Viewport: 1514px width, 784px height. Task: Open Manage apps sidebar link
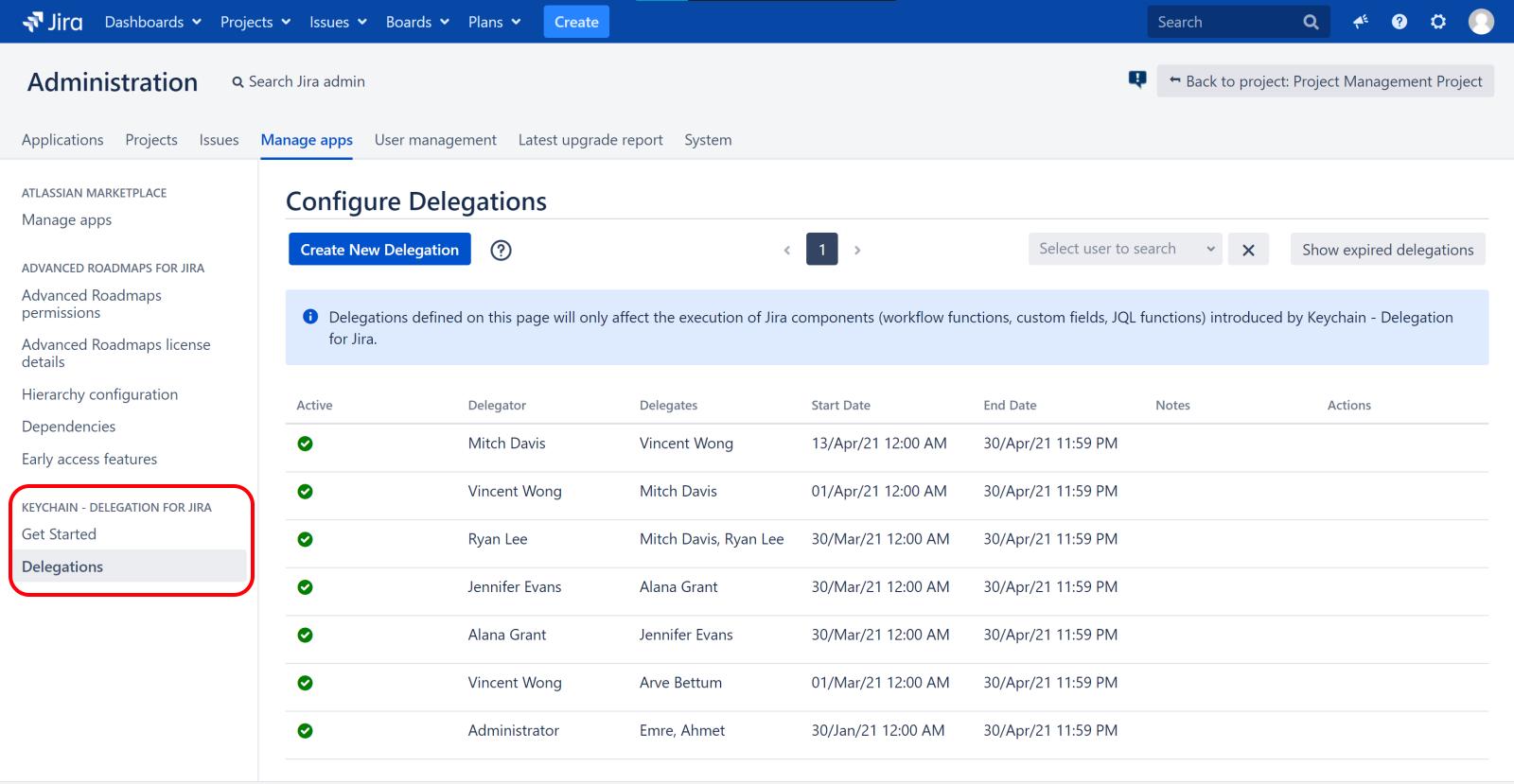pos(66,219)
